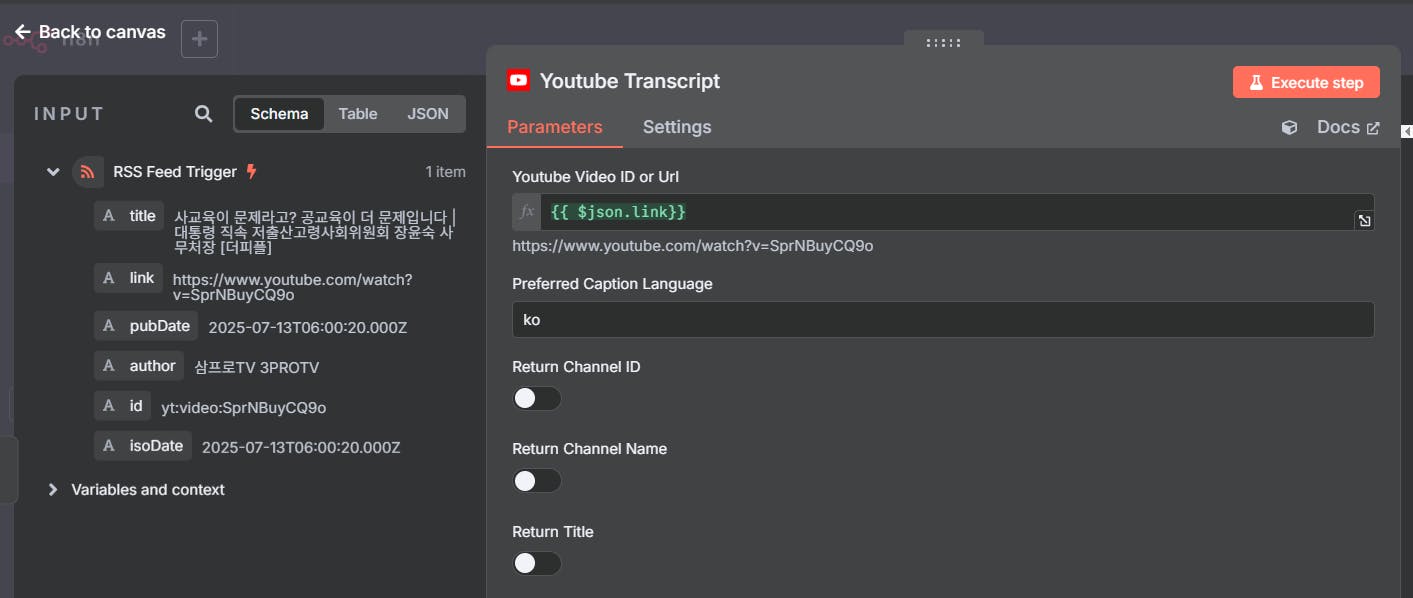Click the cube package icon near Docs
Screen dimensions: 1413x598
coord(1290,127)
